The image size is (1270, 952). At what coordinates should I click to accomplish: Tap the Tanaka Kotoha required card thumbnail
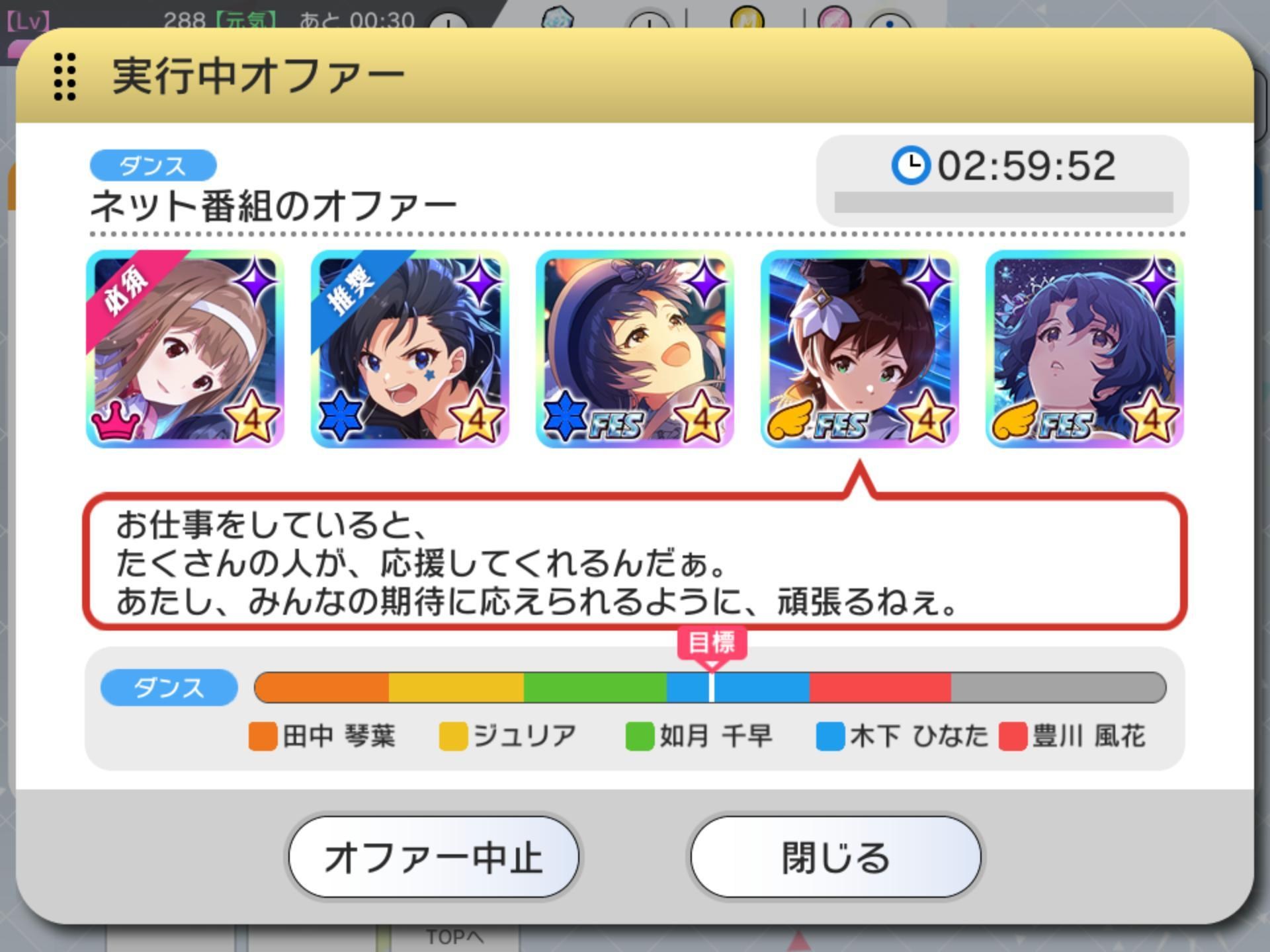click(185, 348)
